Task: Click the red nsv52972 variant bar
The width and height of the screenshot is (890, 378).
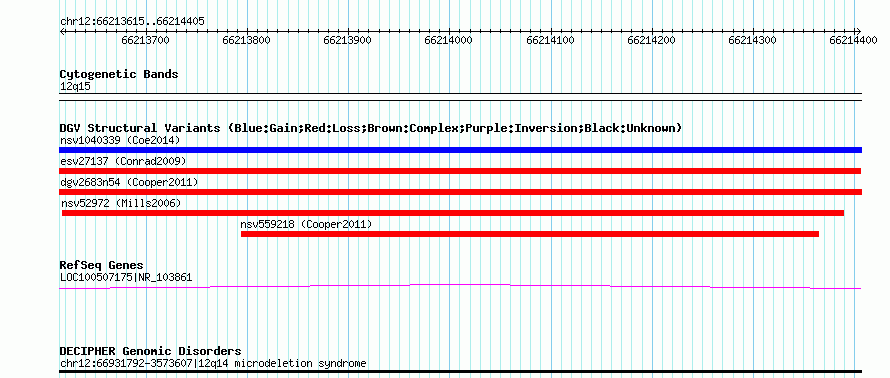Action: (x=453, y=213)
